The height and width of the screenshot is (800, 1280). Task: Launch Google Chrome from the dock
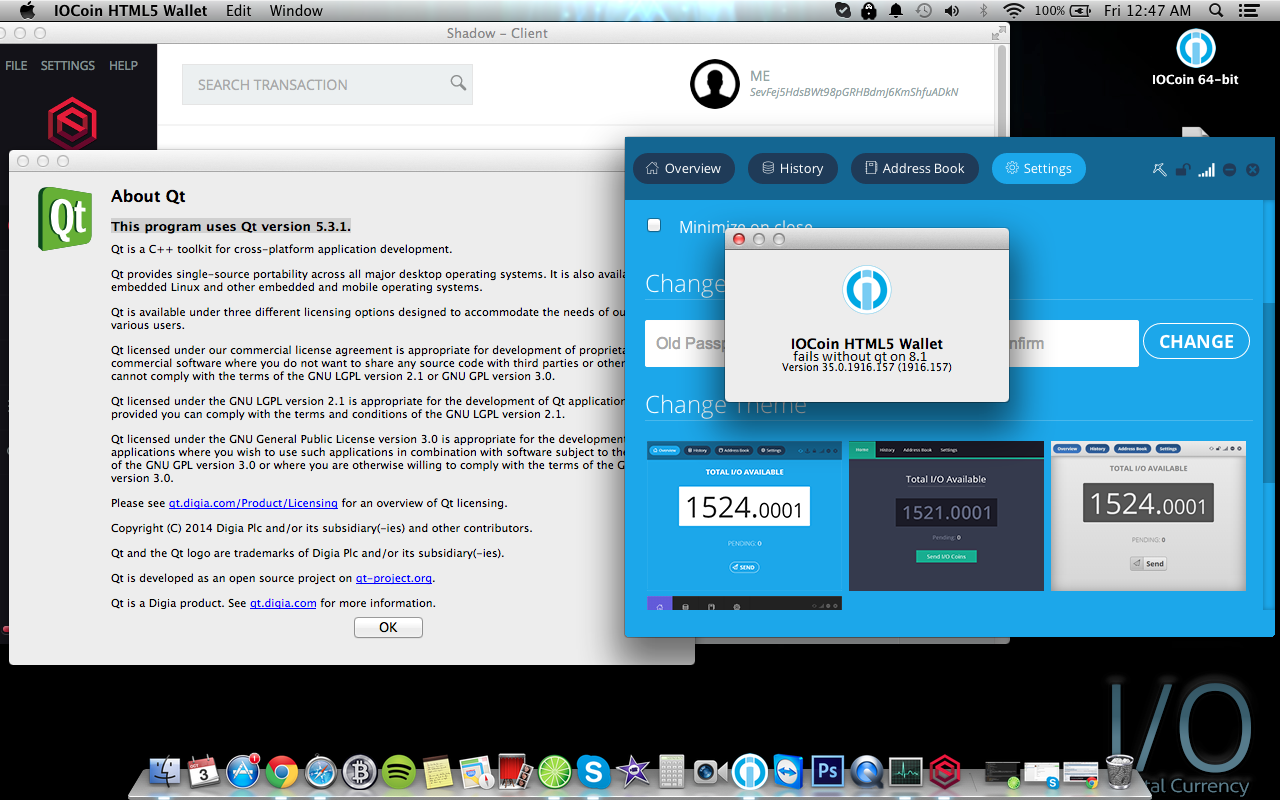(282, 771)
